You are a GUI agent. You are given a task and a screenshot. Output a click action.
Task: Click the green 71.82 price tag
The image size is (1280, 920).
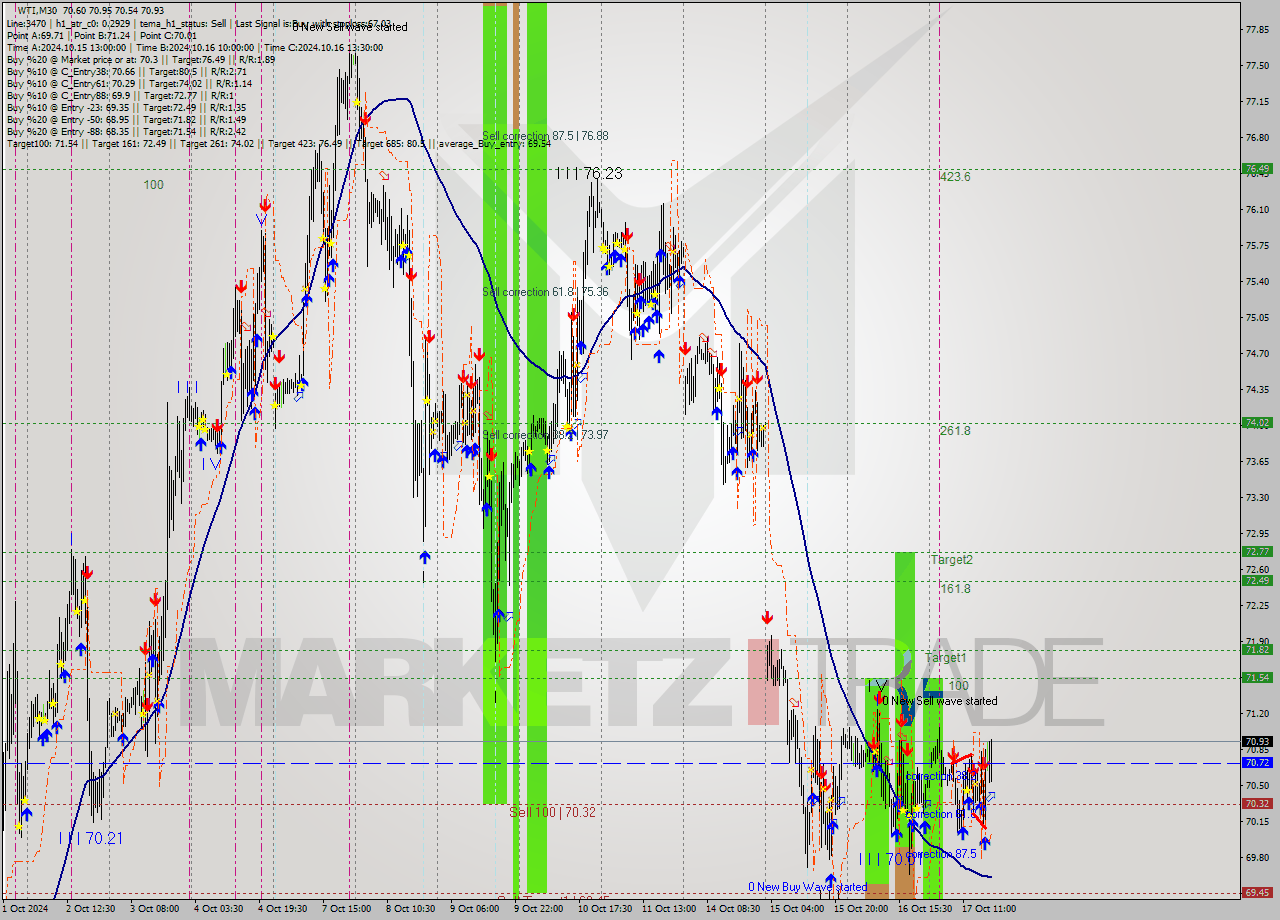(1257, 650)
